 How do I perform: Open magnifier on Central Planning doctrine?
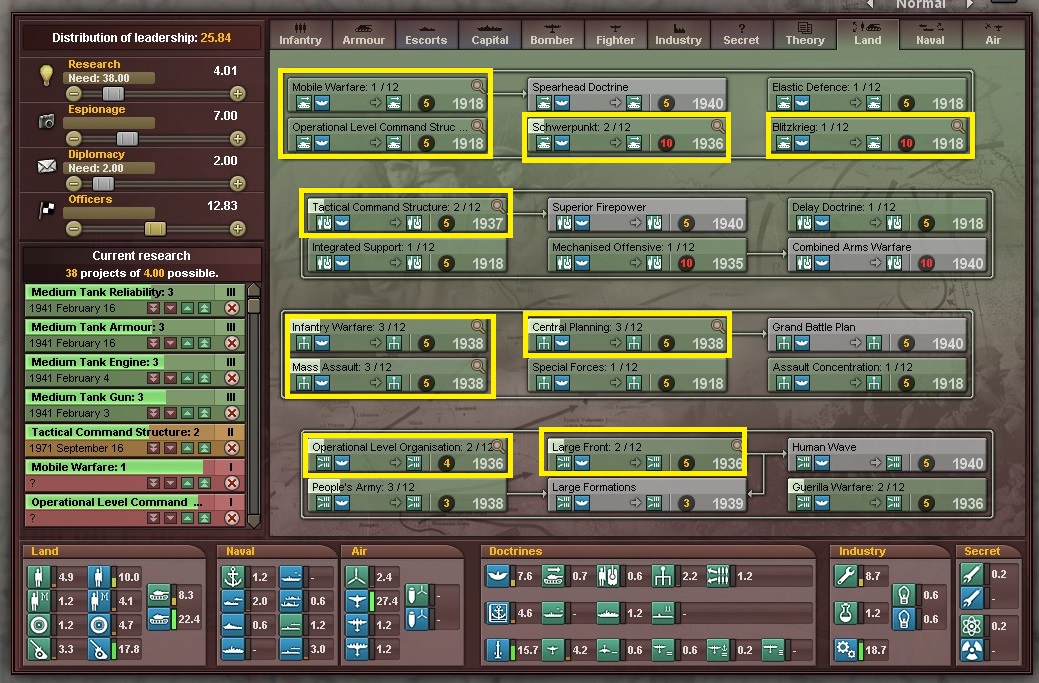tap(718, 326)
